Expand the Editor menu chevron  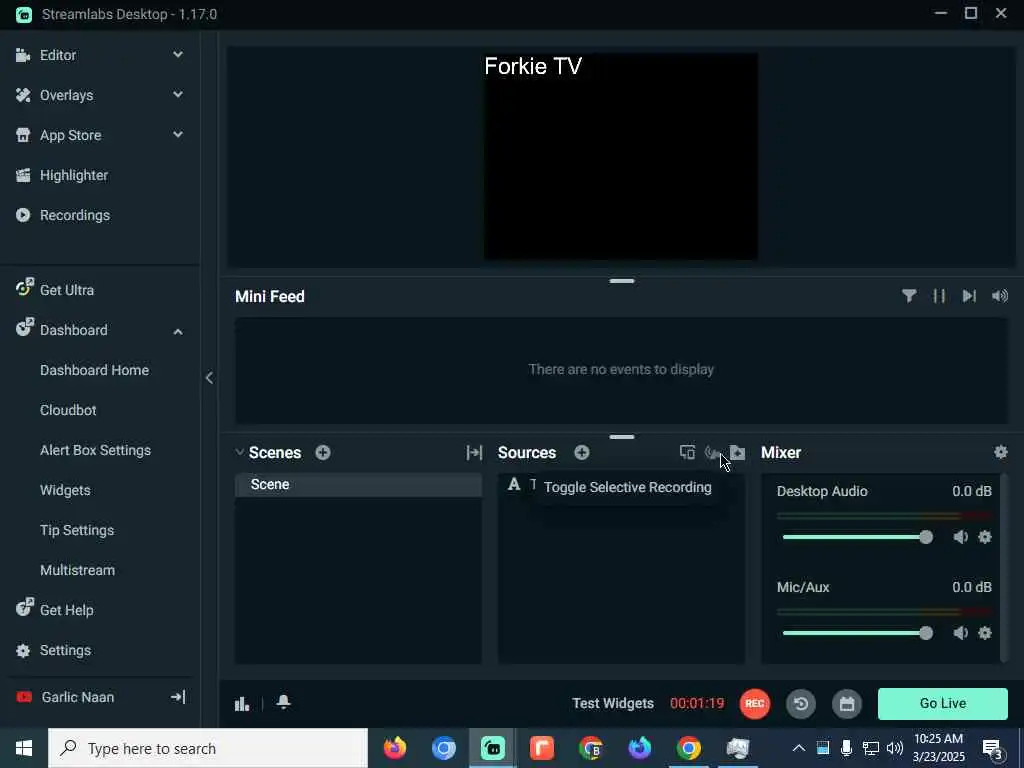[x=178, y=55]
